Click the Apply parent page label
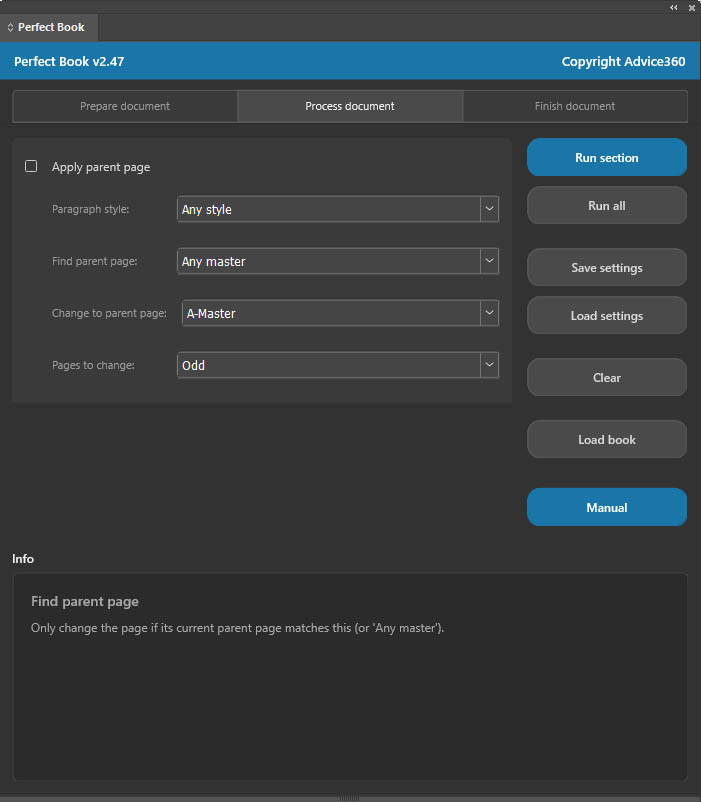The image size is (701, 802). point(101,167)
